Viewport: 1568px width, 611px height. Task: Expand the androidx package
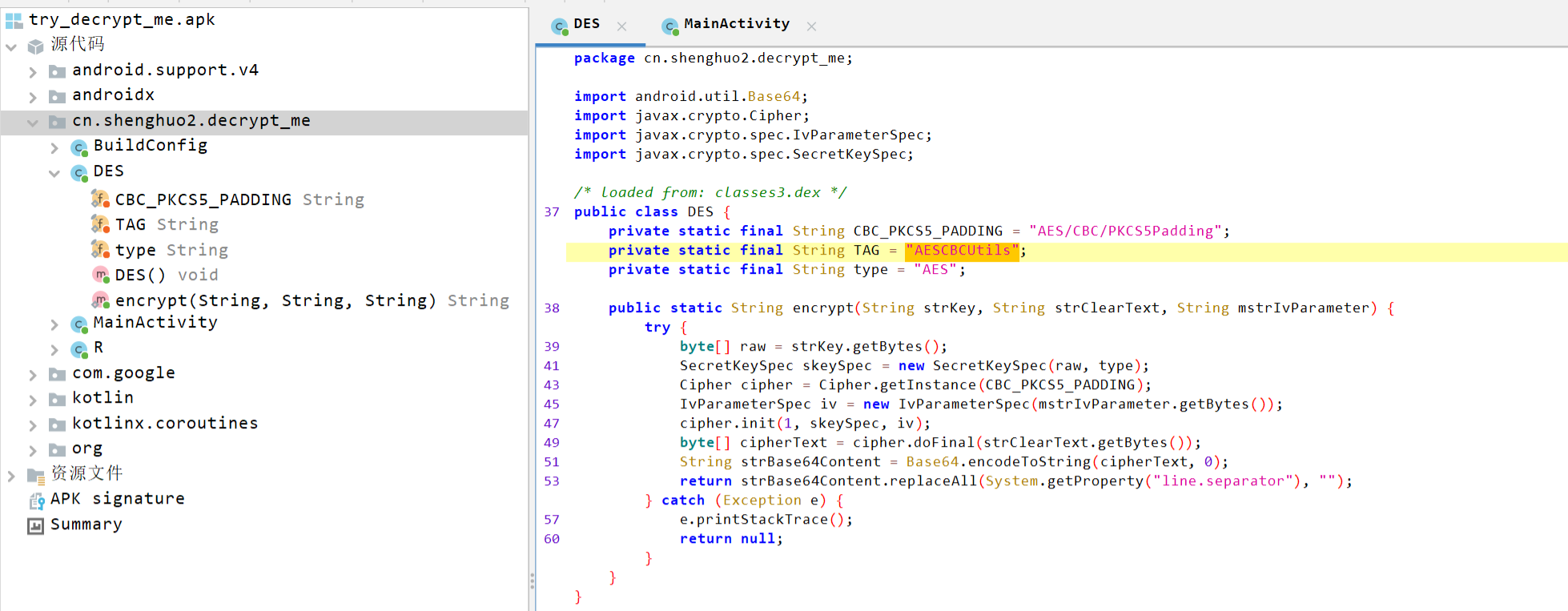(x=33, y=98)
